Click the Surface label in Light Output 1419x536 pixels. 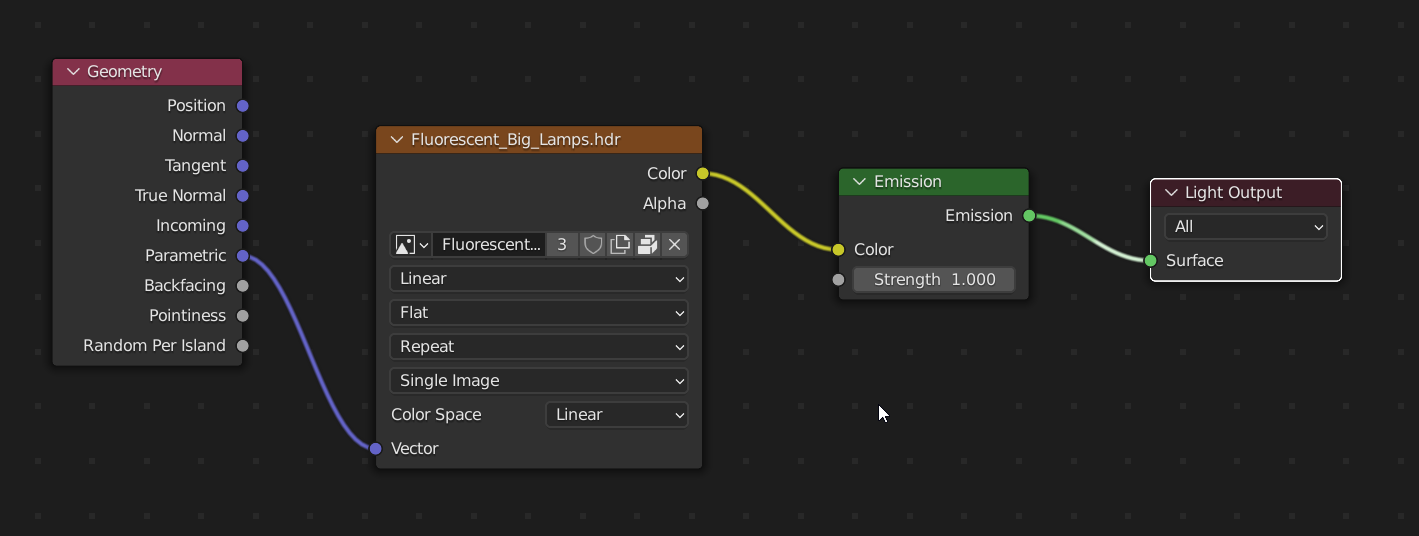(x=1194, y=261)
